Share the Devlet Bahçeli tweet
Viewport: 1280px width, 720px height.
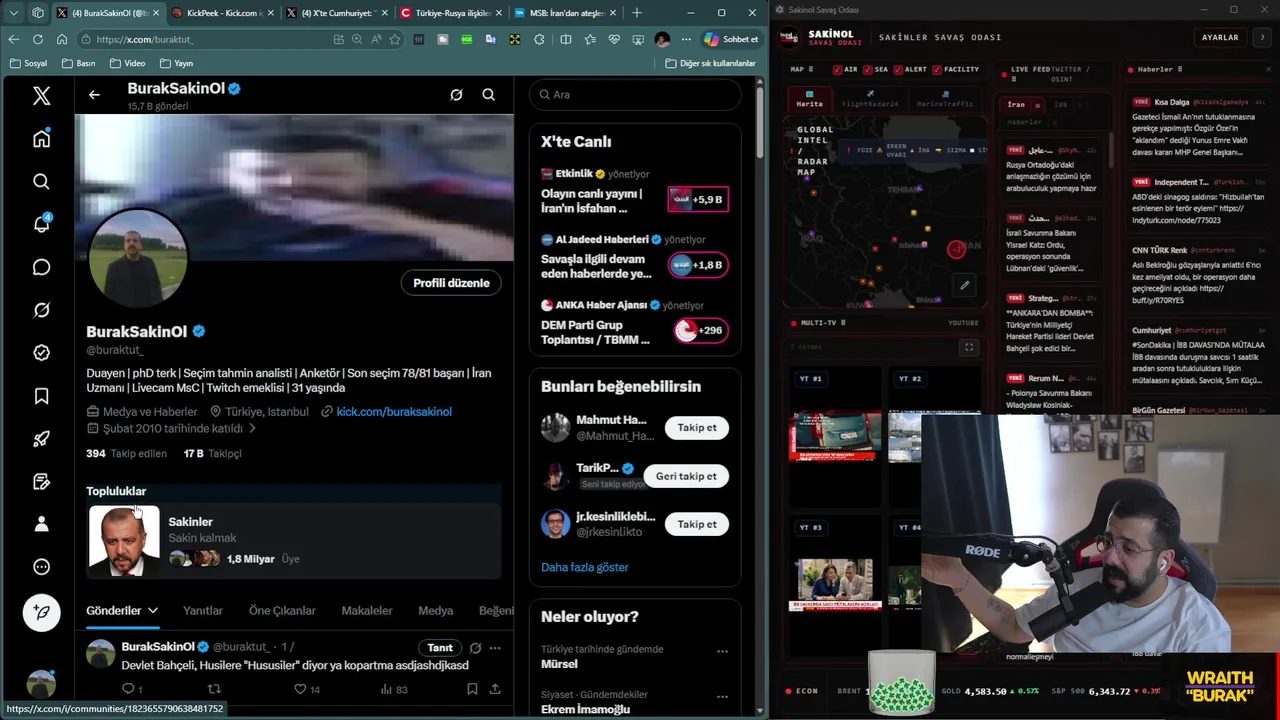click(495, 689)
